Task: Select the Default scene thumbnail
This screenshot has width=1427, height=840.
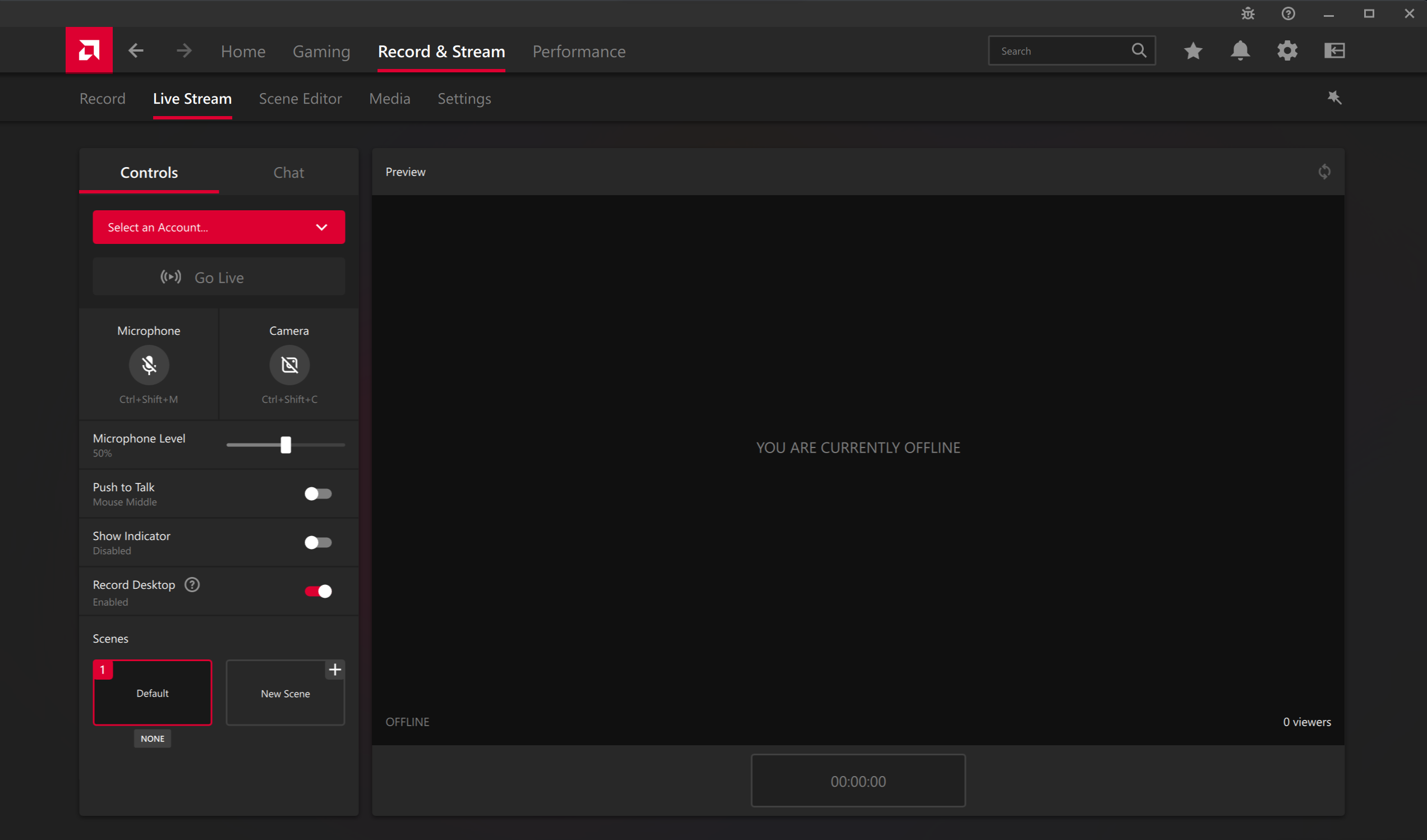Action: tap(152, 692)
